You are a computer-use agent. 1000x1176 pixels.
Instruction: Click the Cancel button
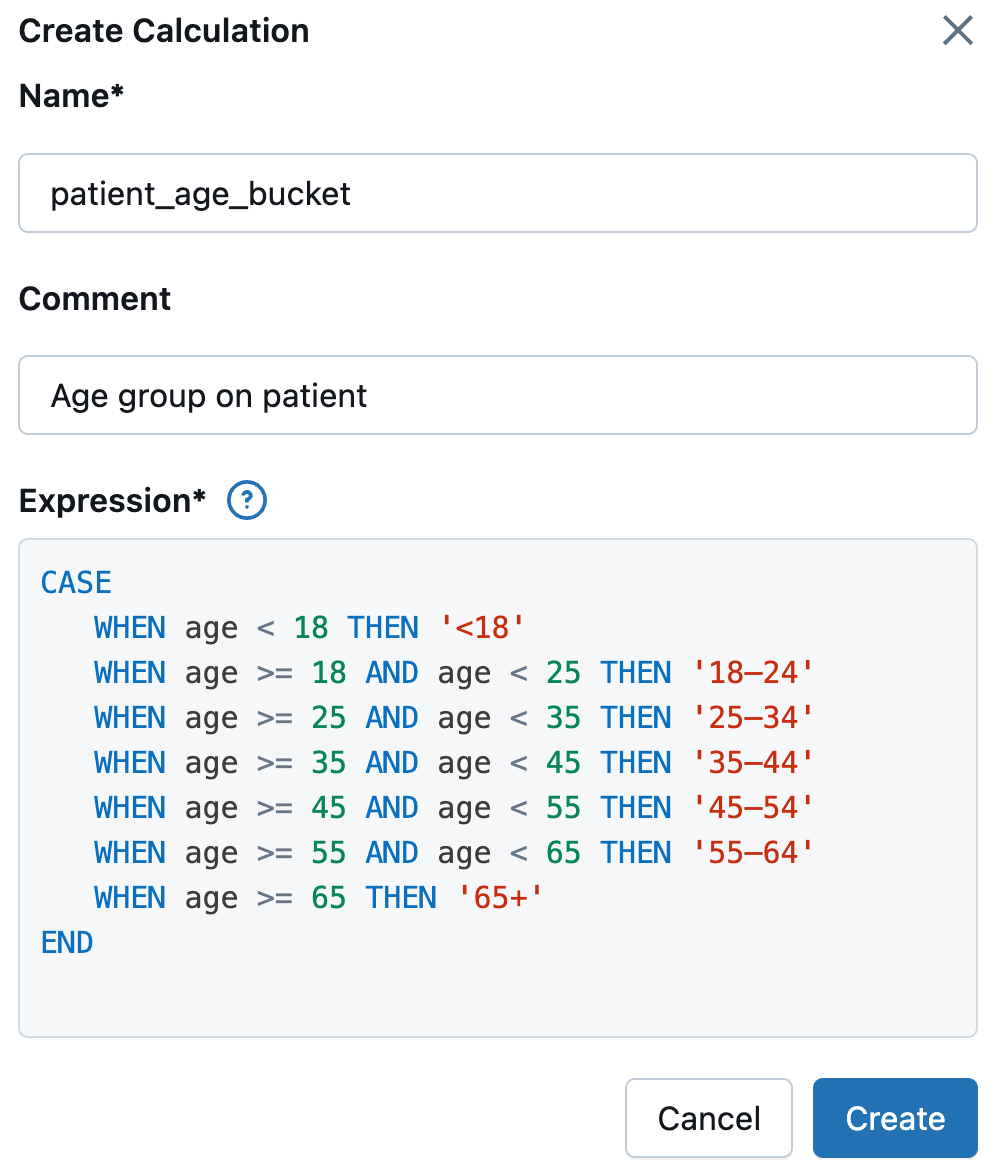coord(708,1118)
